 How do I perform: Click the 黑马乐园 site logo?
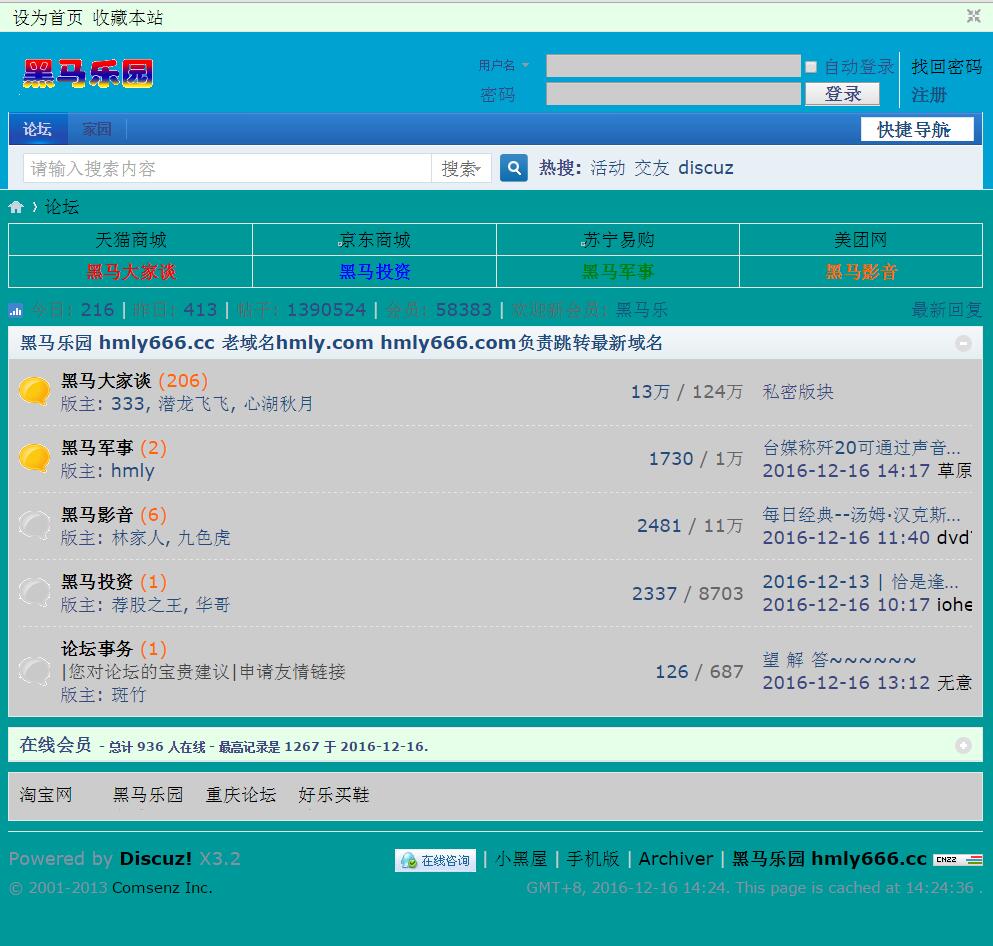click(87, 73)
